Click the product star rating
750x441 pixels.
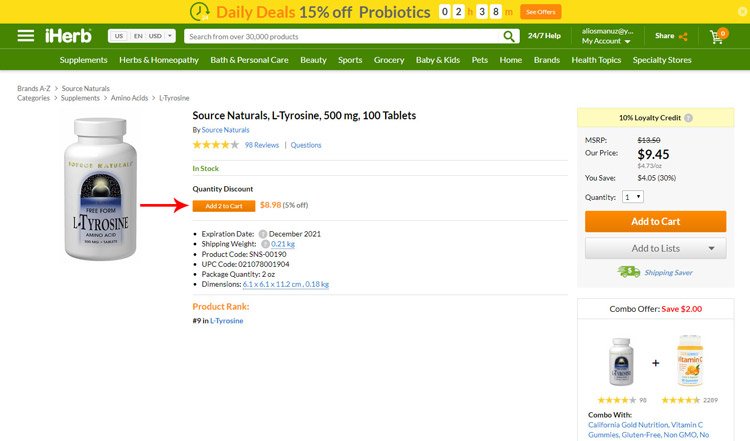click(x=215, y=144)
